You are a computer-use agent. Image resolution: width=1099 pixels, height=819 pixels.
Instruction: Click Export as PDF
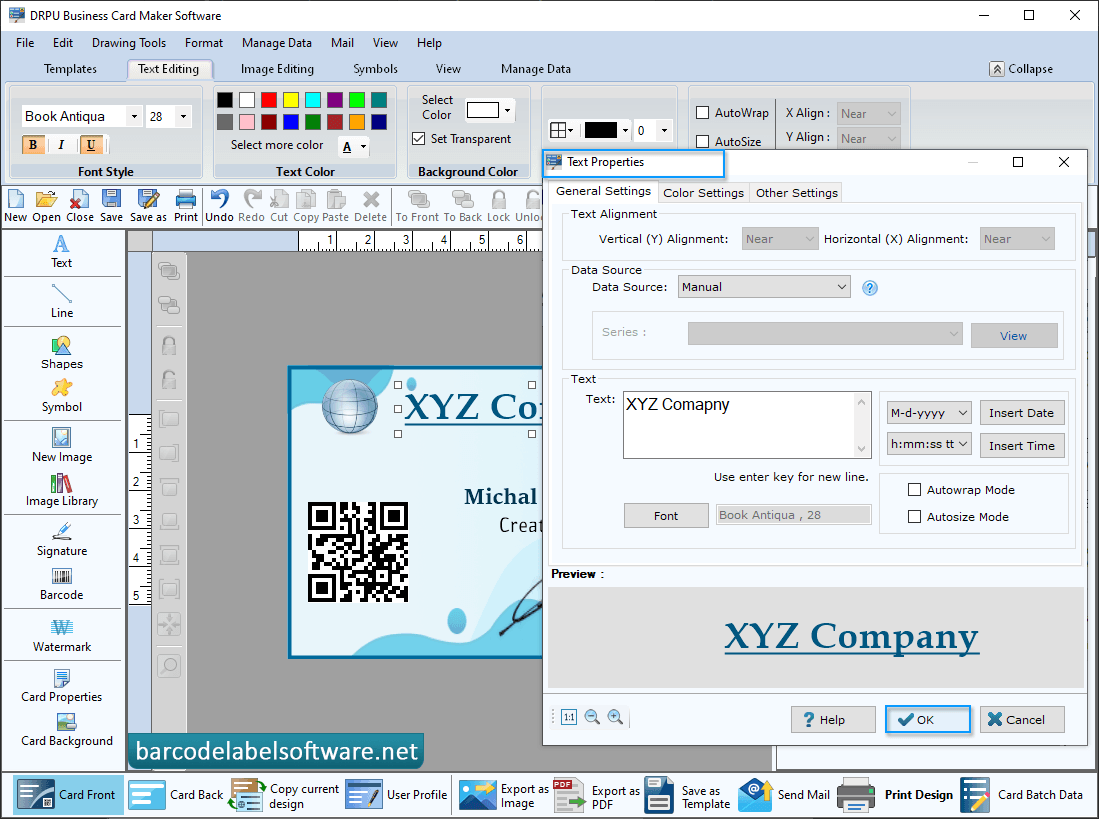(x=596, y=797)
